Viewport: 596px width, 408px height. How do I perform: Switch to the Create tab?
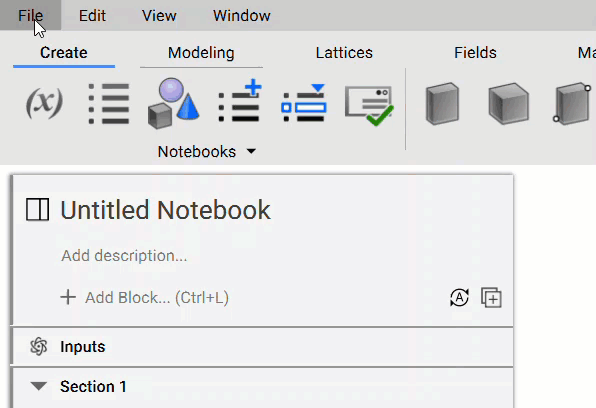[64, 53]
